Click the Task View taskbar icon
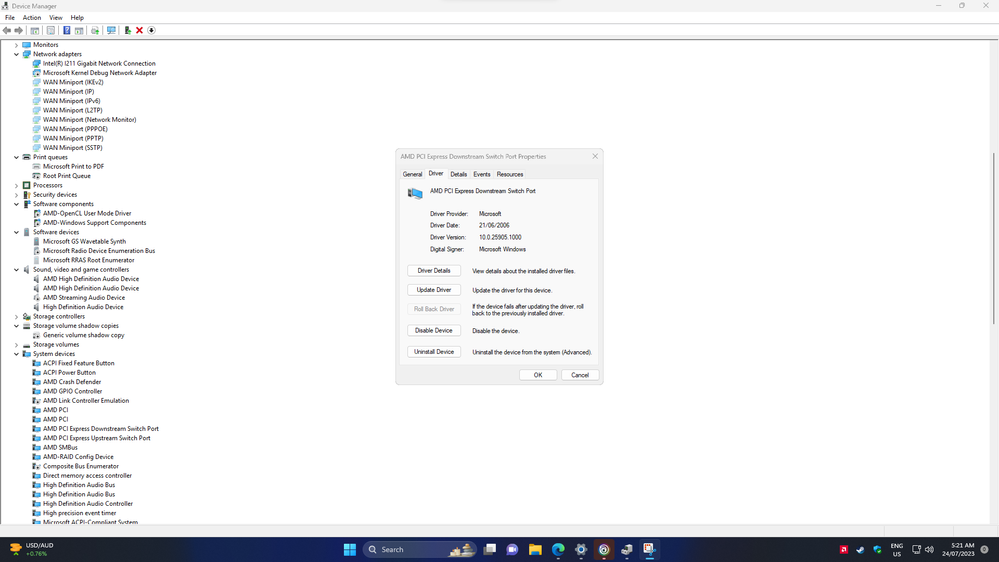 489,549
